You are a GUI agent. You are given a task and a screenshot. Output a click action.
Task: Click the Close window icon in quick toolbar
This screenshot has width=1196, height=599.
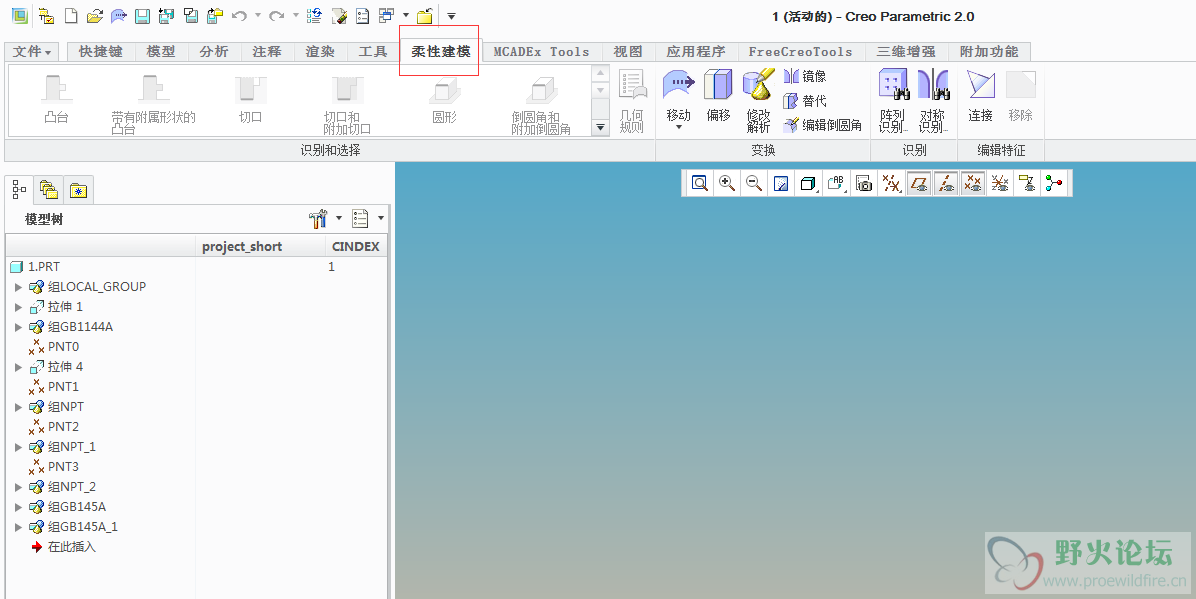click(425, 16)
